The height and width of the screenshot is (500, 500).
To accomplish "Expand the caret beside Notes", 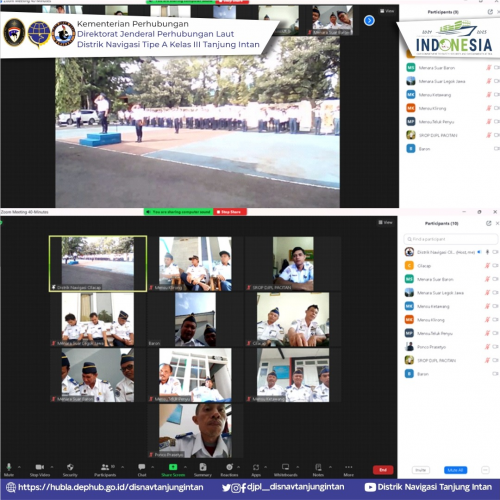I will [330, 467].
